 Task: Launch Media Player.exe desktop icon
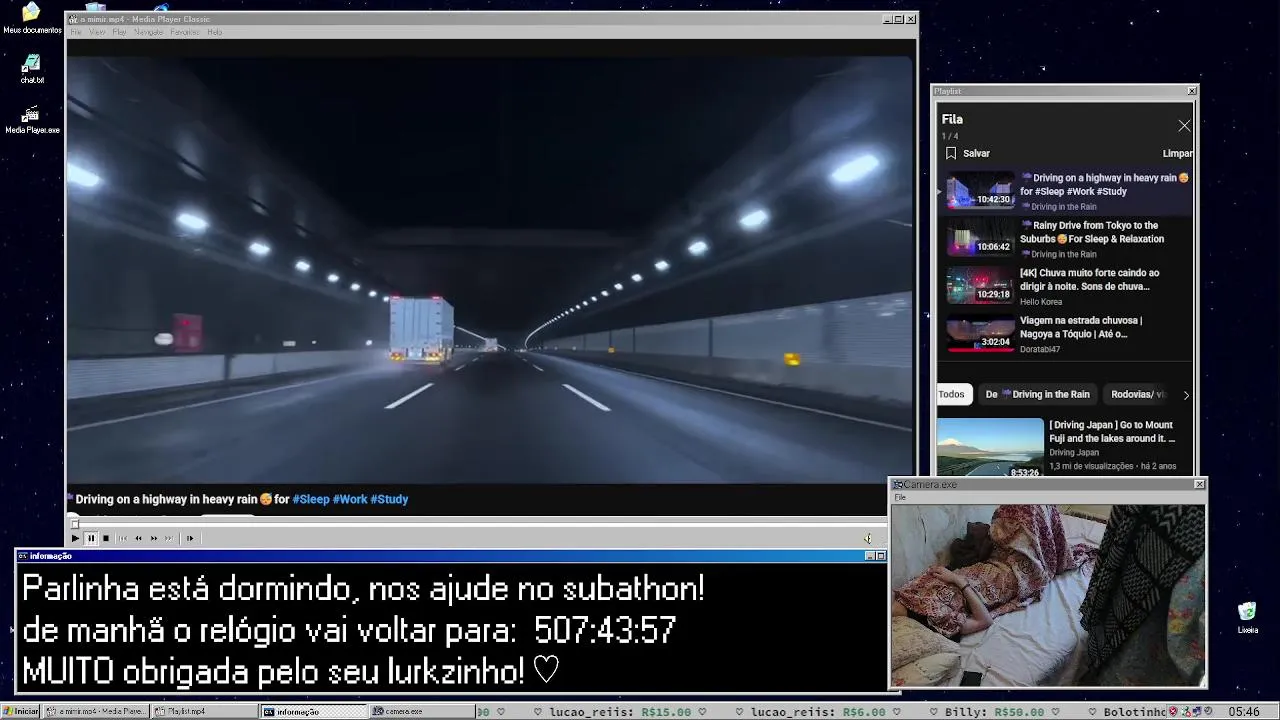[32, 120]
